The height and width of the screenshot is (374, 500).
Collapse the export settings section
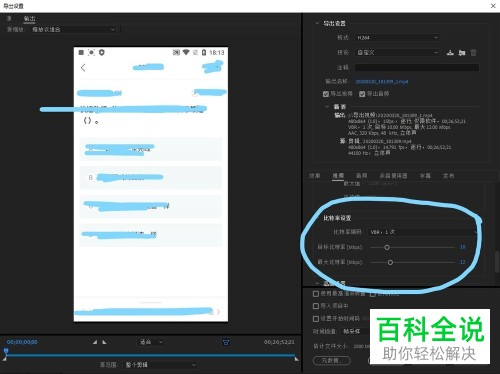point(317,23)
